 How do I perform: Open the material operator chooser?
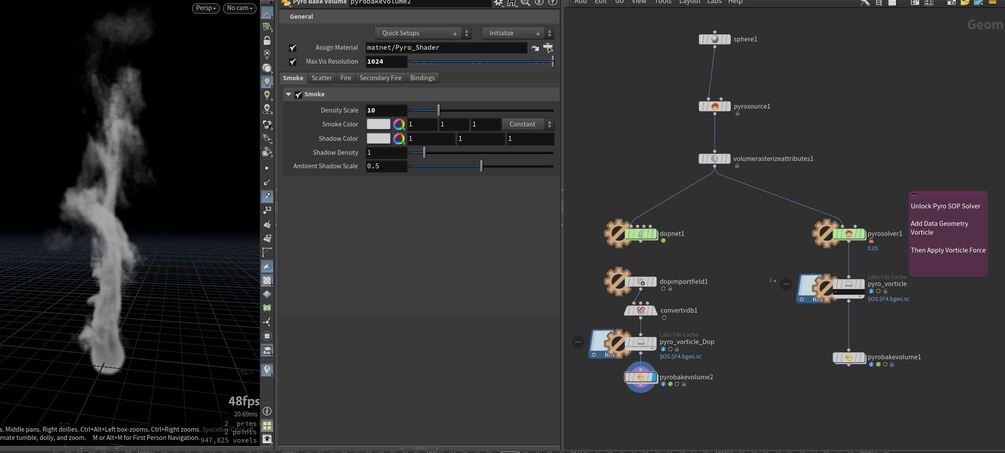548,48
